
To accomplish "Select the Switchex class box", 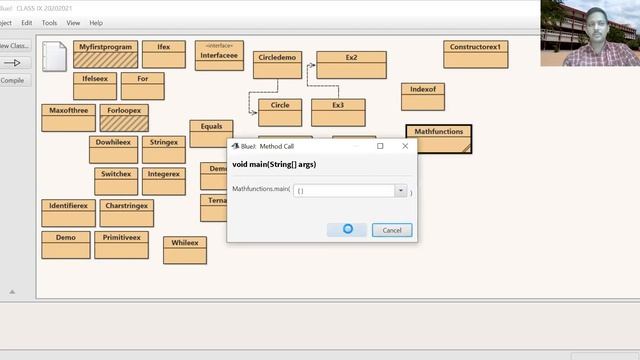I will (x=116, y=181).
